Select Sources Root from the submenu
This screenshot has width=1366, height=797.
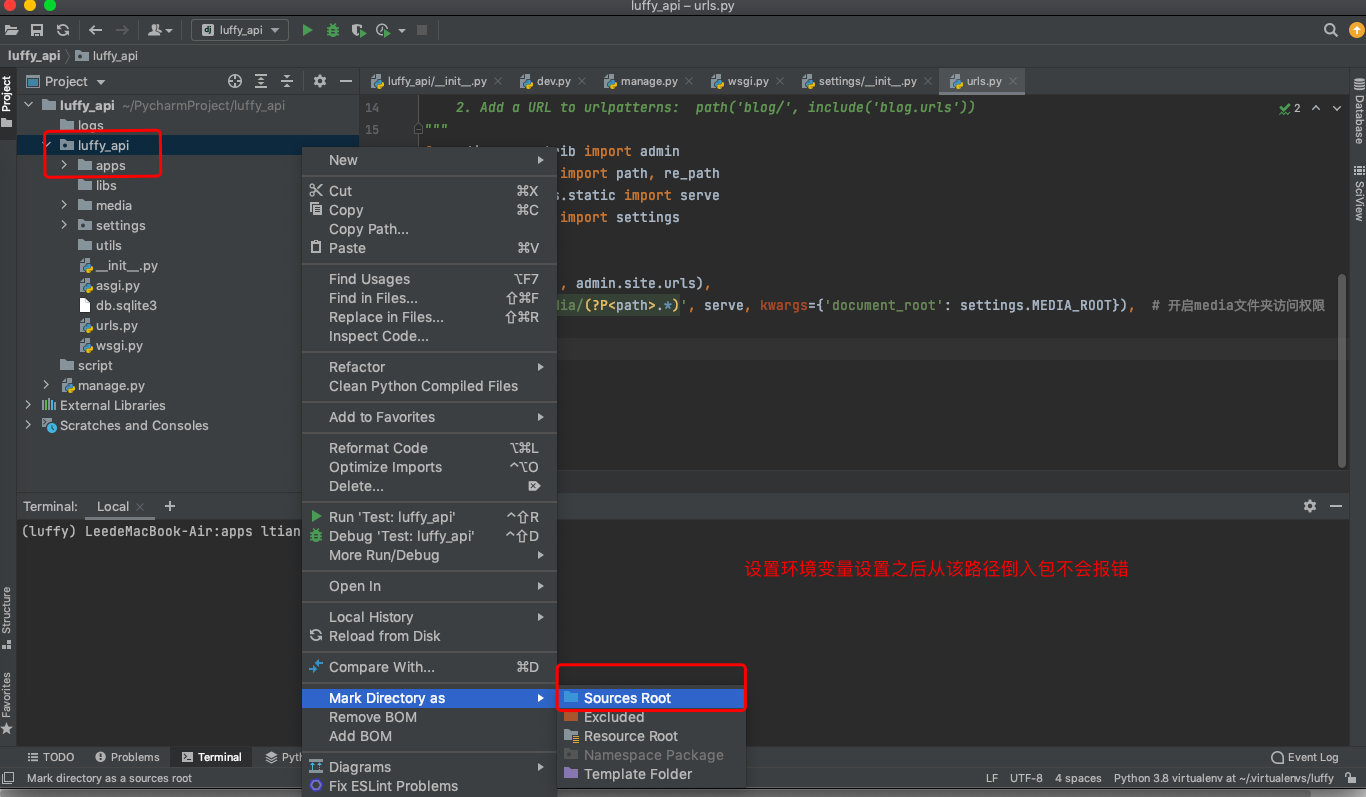click(x=627, y=698)
